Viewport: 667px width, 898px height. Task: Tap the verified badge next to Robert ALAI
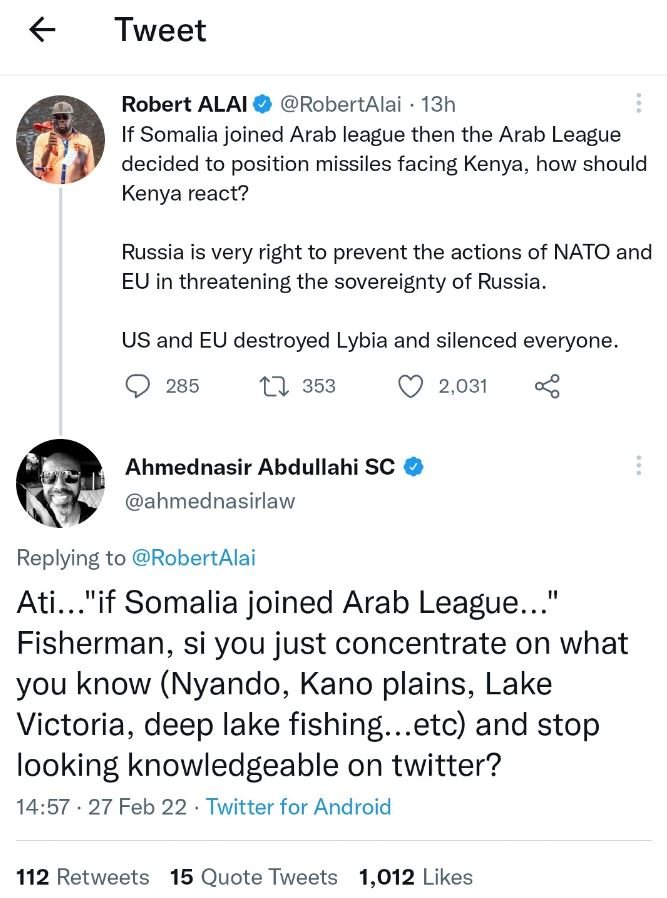click(261, 103)
